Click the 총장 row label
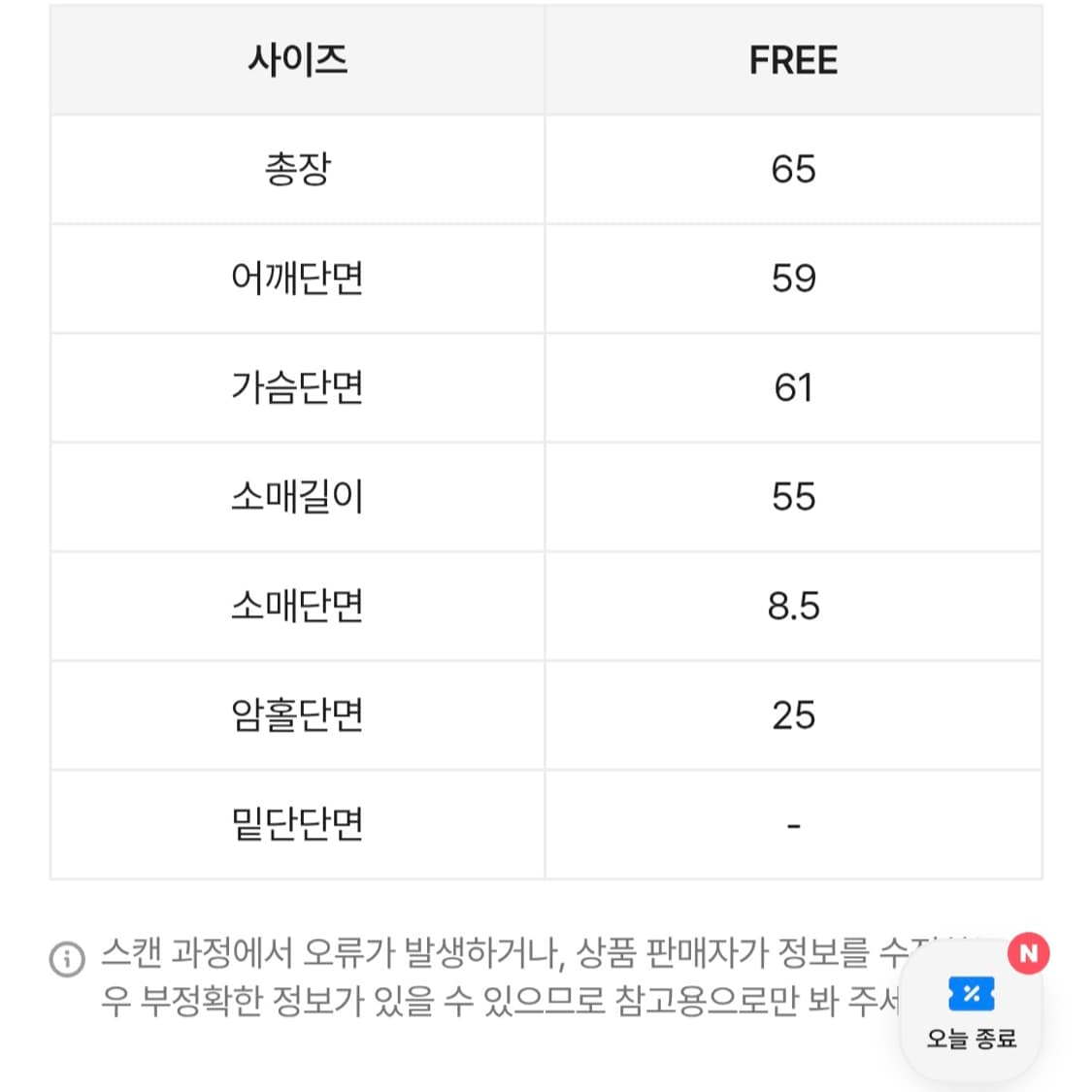 pyautogui.click(x=297, y=170)
